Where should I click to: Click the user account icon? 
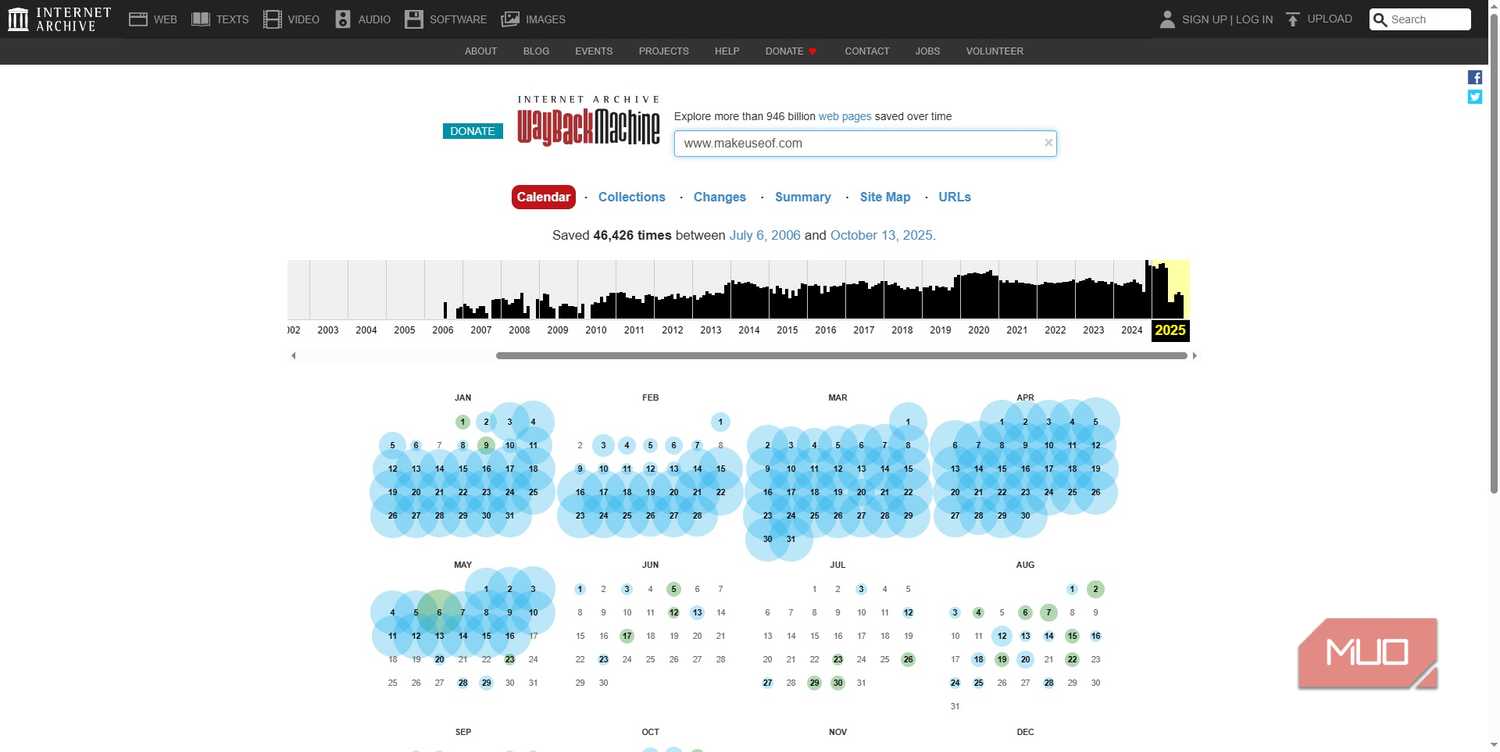pyautogui.click(x=1167, y=19)
